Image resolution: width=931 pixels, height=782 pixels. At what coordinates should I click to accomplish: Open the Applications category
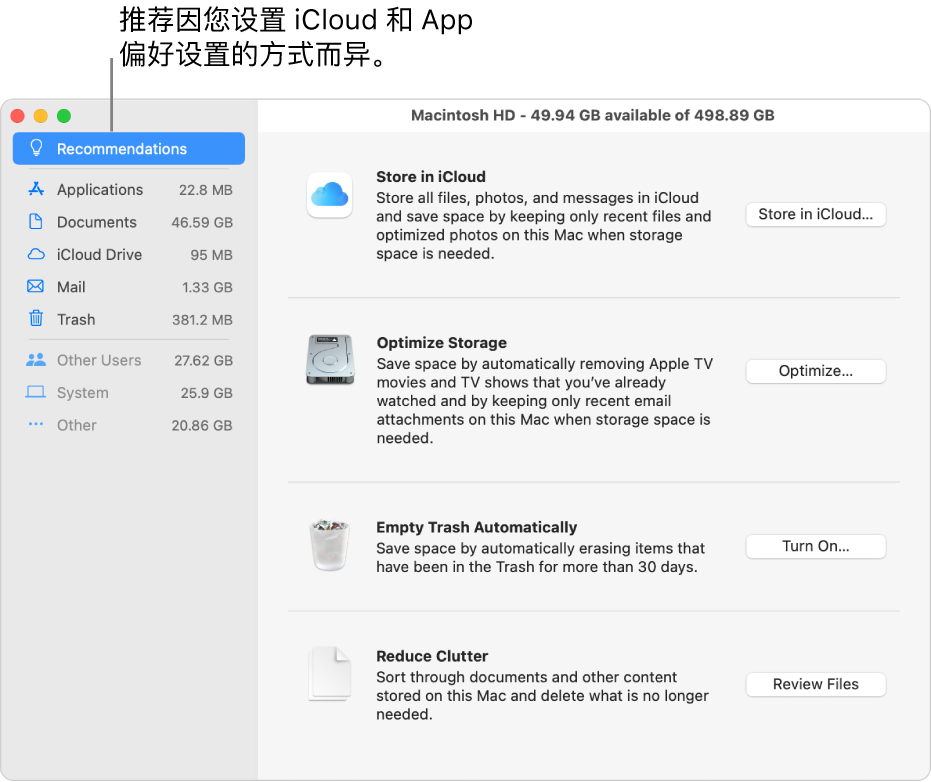[129, 189]
